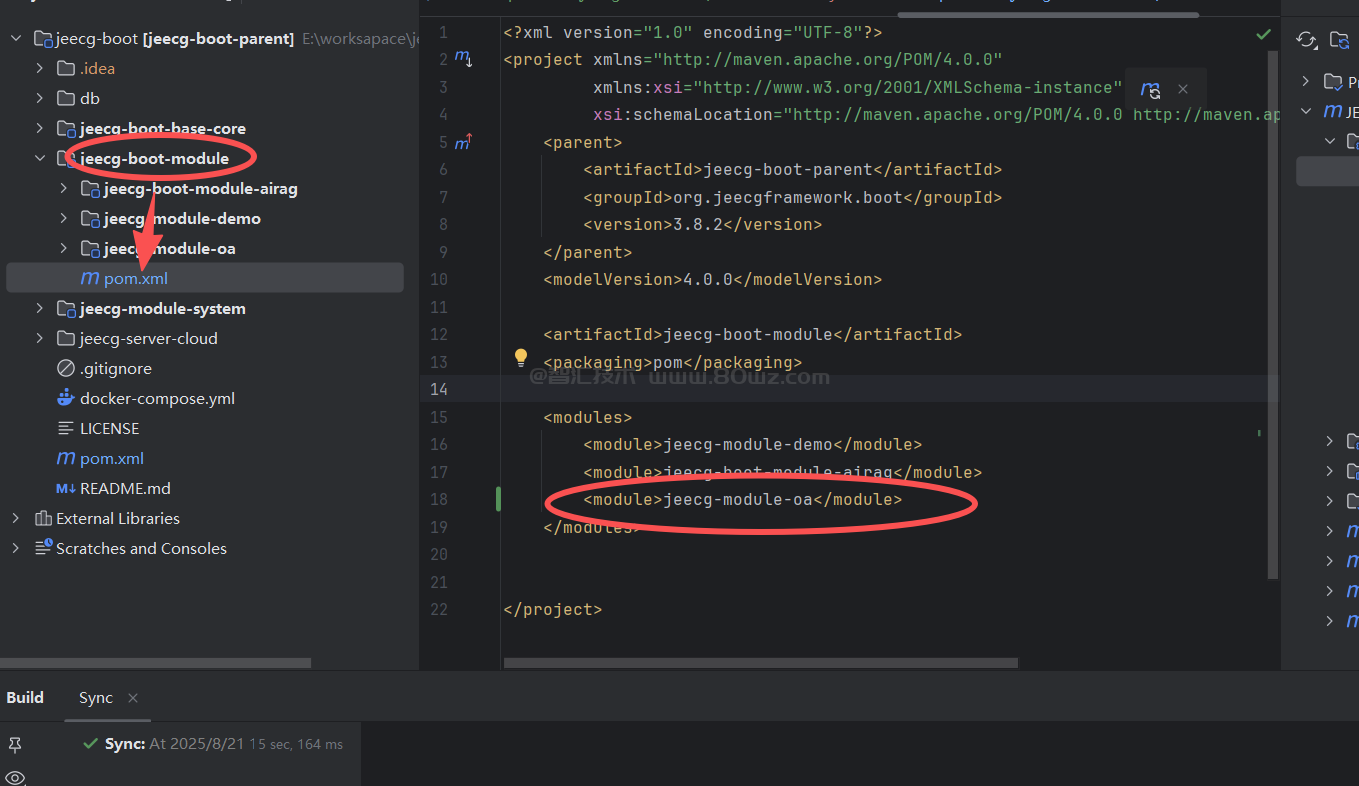Click the packaging pom line
The image size is (1359, 786).
click(672, 362)
